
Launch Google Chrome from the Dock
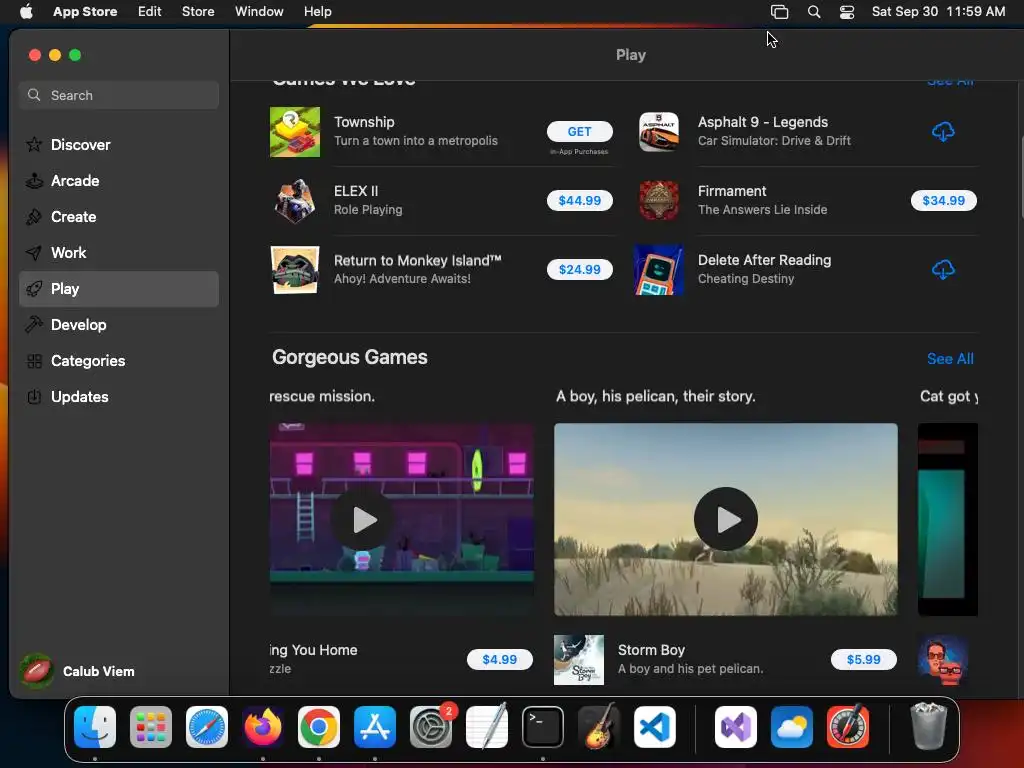(x=319, y=727)
